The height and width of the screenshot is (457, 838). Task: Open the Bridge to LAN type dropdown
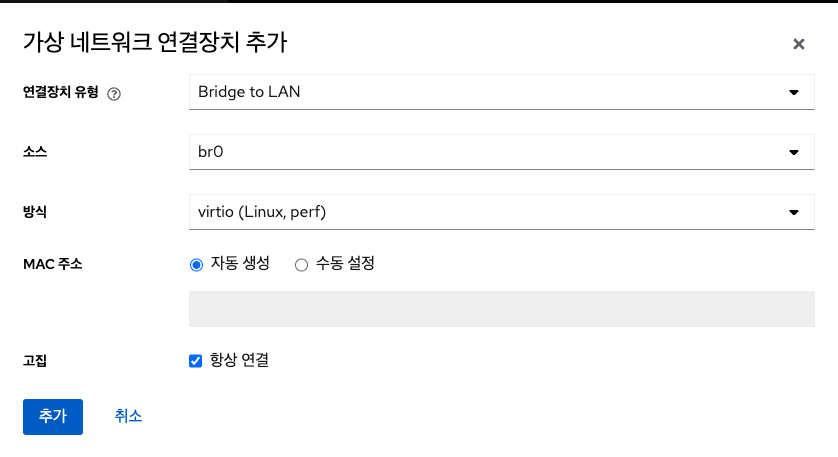click(x=490, y=93)
